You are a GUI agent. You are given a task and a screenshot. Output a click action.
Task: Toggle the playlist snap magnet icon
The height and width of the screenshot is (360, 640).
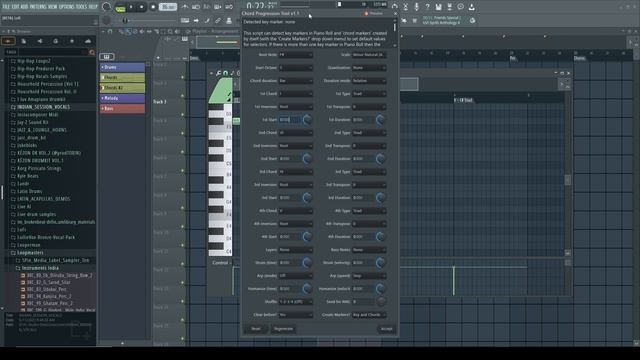coord(110,31)
